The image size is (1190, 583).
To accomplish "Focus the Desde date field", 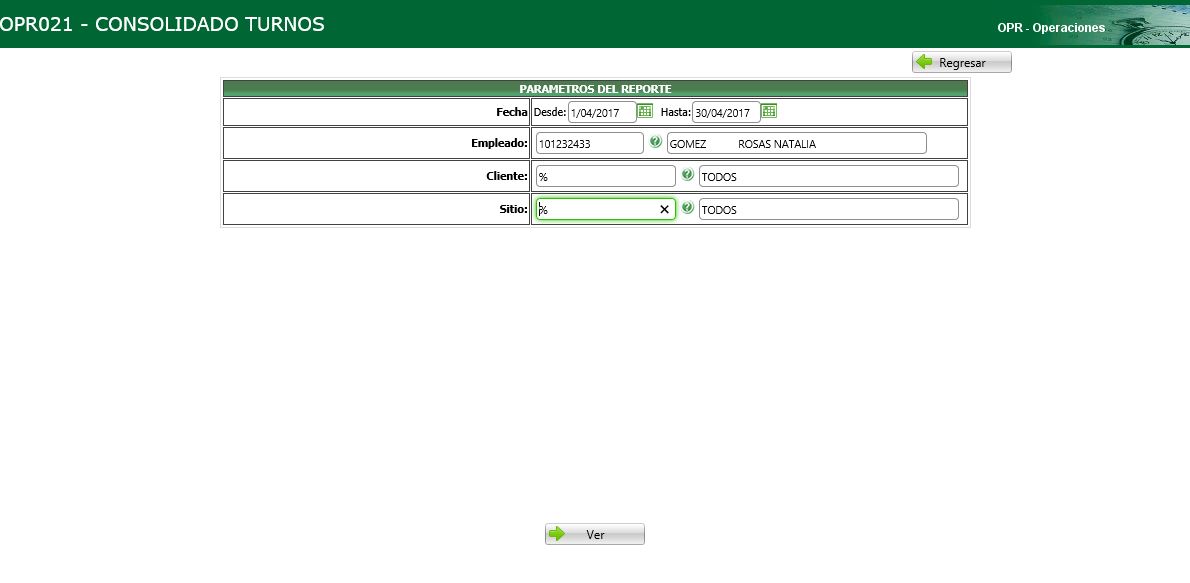I will pos(602,112).
